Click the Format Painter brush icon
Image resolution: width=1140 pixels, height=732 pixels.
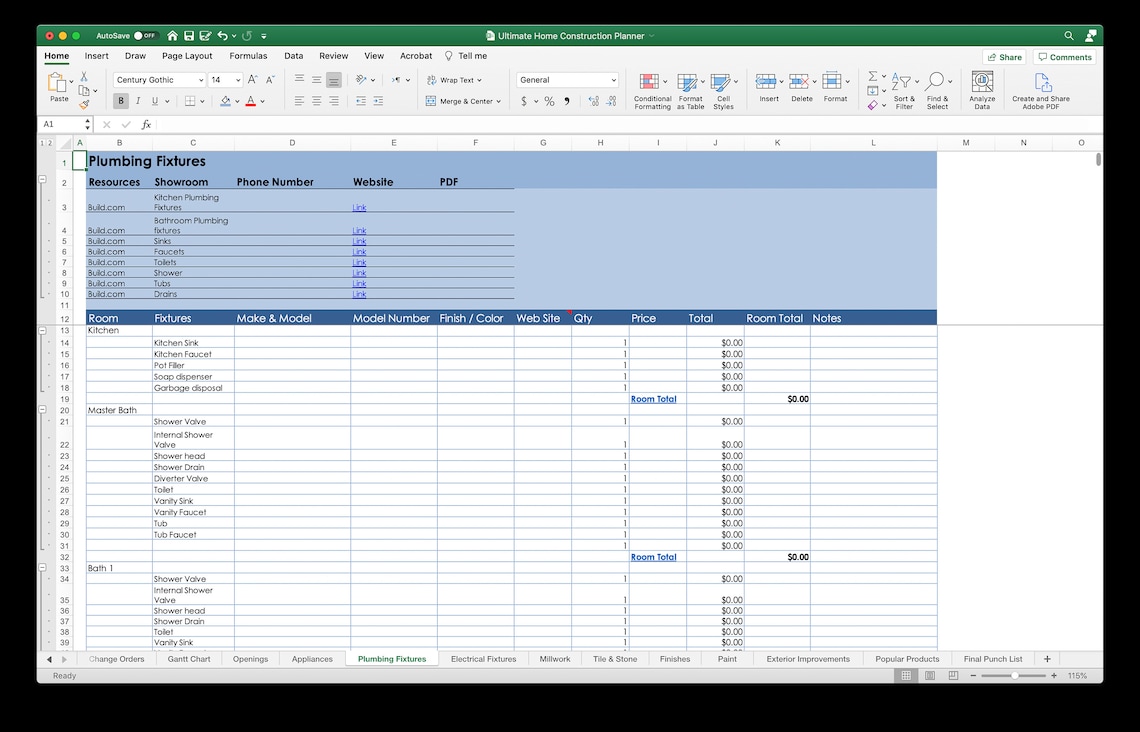[x=84, y=105]
